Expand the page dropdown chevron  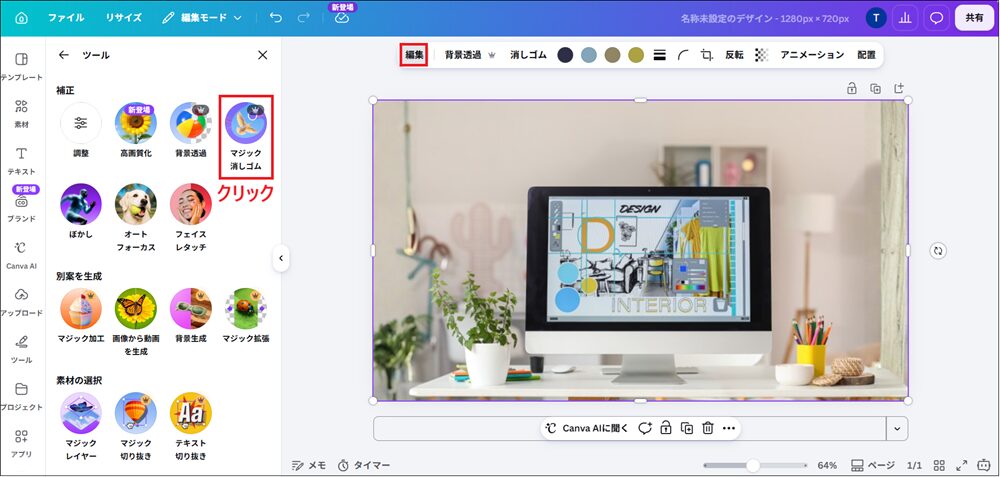coord(897,429)
